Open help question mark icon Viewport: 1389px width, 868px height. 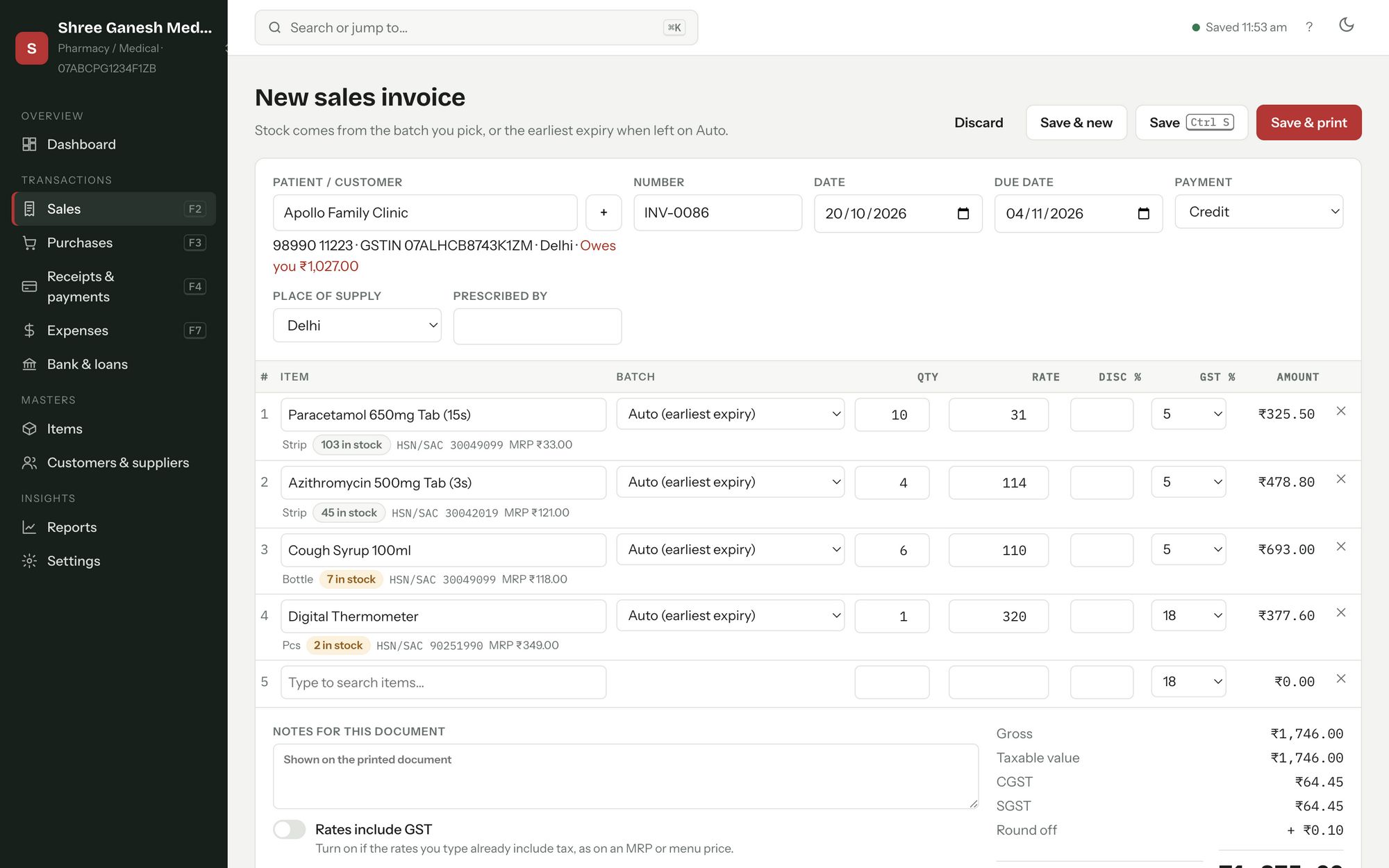pos(1309,27)
